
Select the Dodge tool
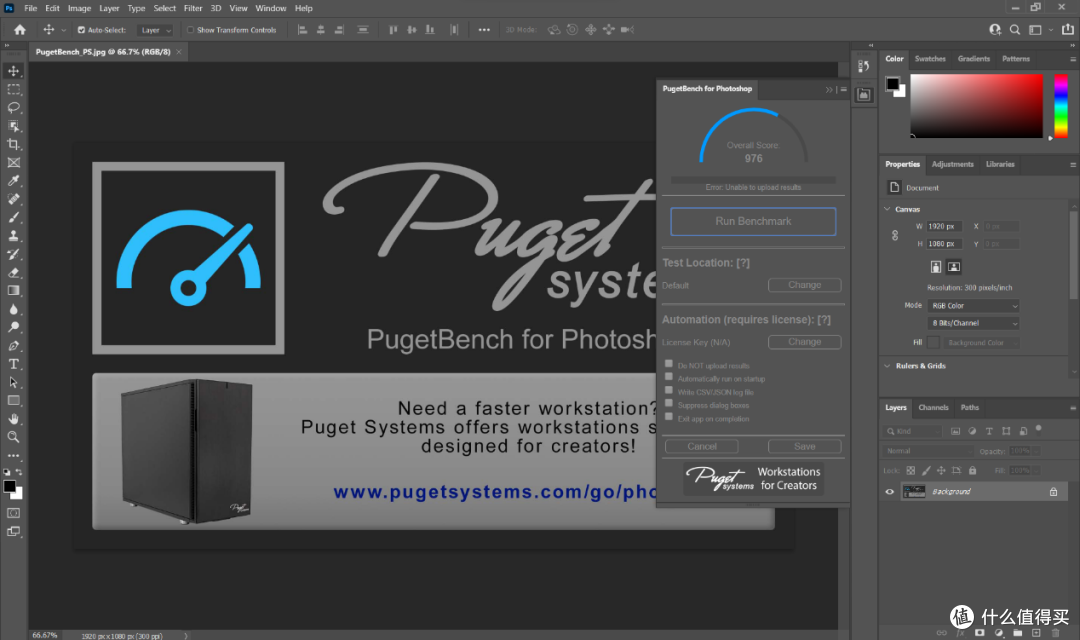coord(13,327)
